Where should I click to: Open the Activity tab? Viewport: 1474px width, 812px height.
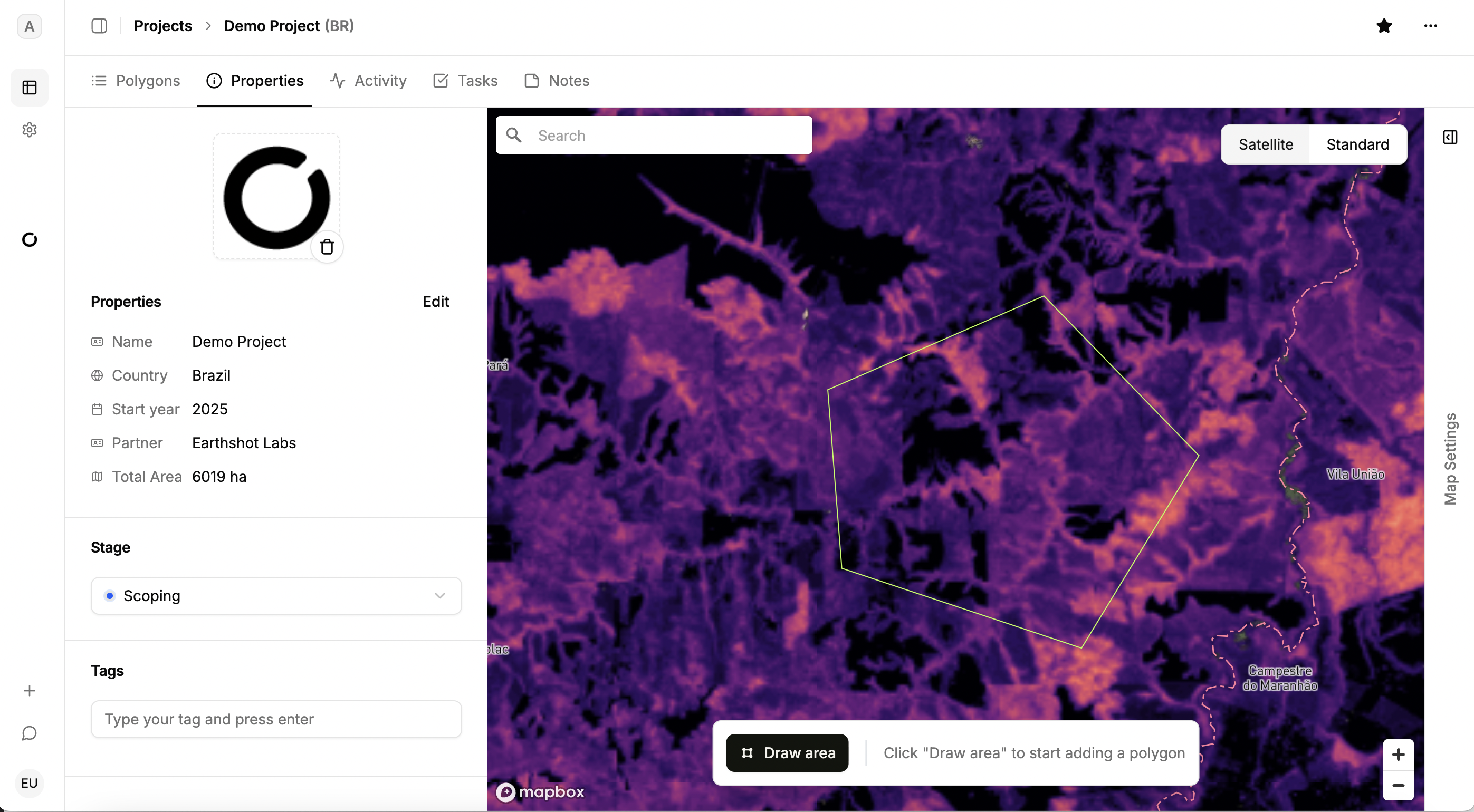pyautogui.click(x=368, y=81)
